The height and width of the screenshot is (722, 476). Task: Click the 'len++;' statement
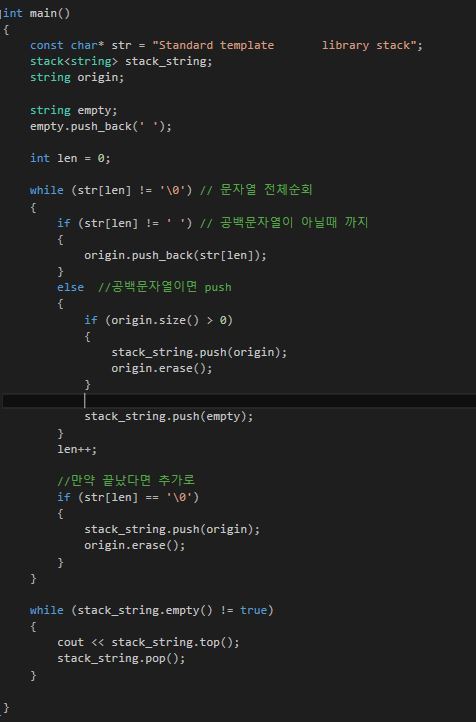point(77,449)
